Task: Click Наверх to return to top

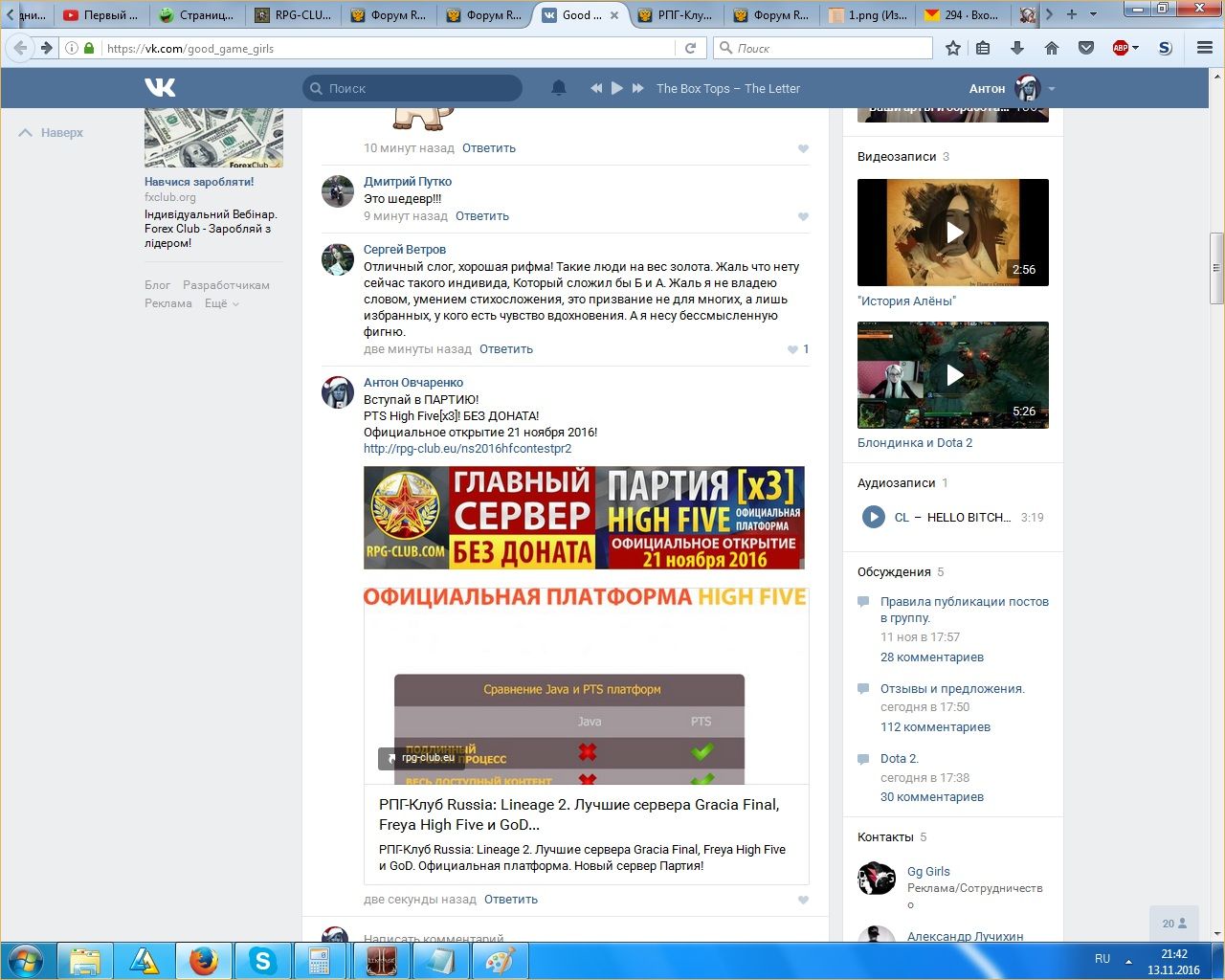Action: click(x=52, y=133)
